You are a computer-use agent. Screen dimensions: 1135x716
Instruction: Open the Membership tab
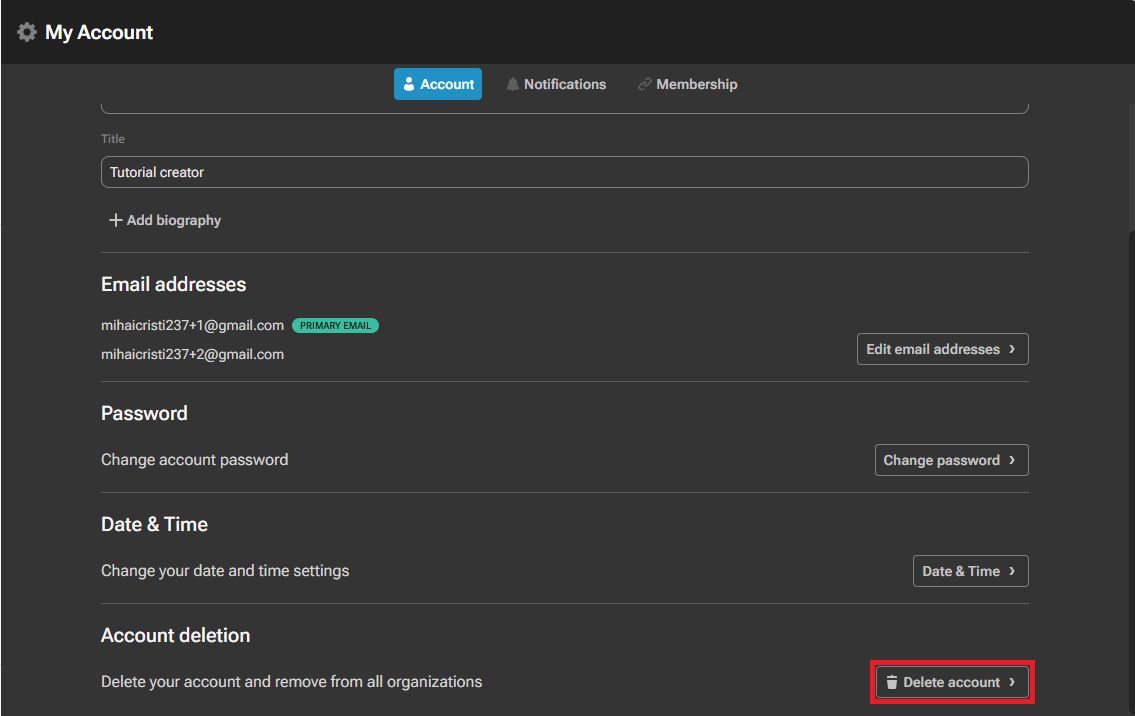688,85
